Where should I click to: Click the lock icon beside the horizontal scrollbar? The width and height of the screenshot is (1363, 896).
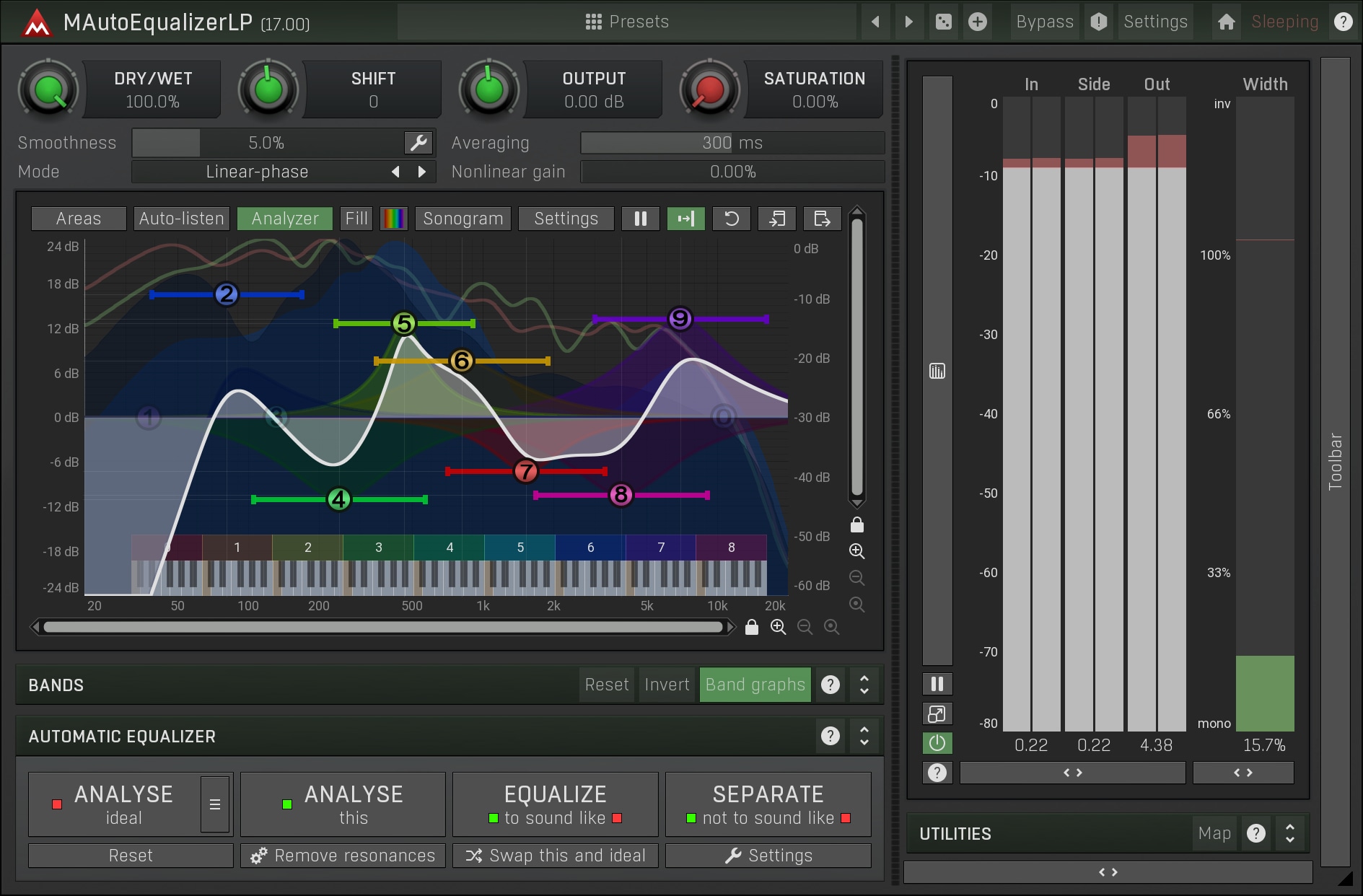pos(751,627)
